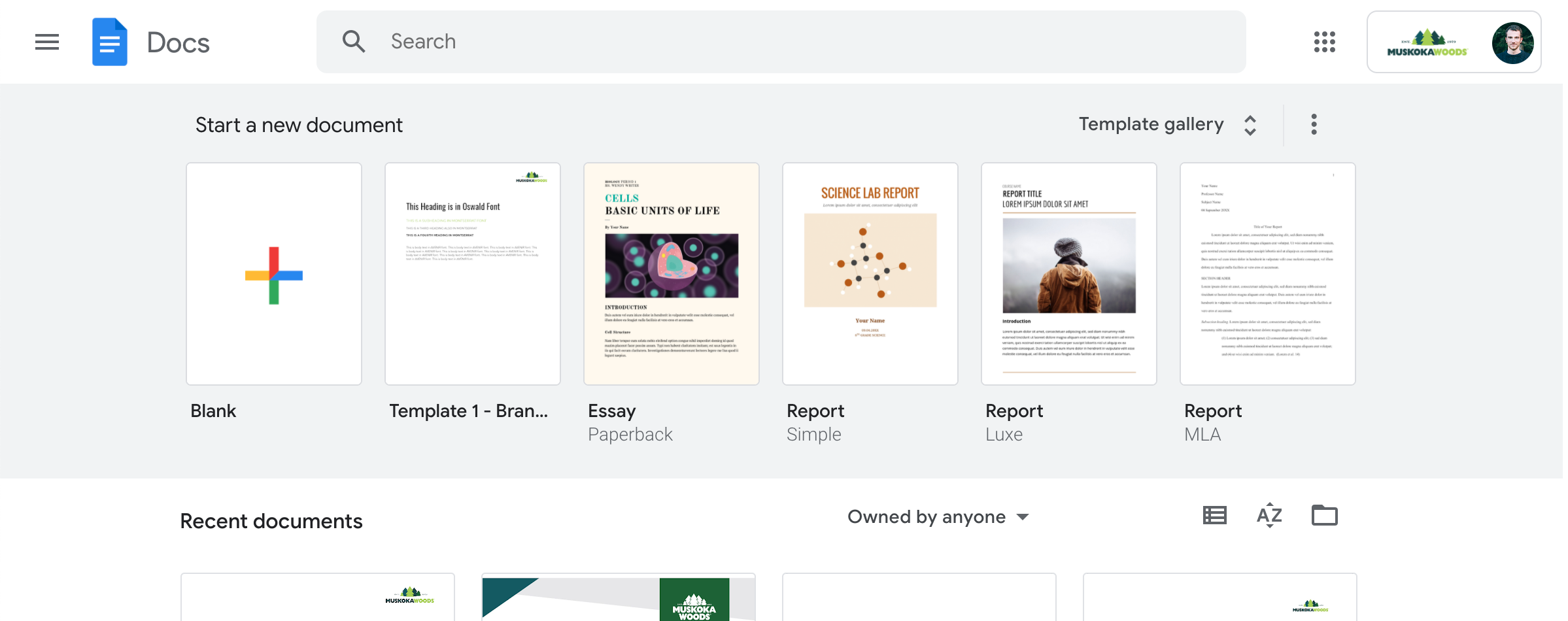
Task: Open the first recent document
Action: [318, 597]
